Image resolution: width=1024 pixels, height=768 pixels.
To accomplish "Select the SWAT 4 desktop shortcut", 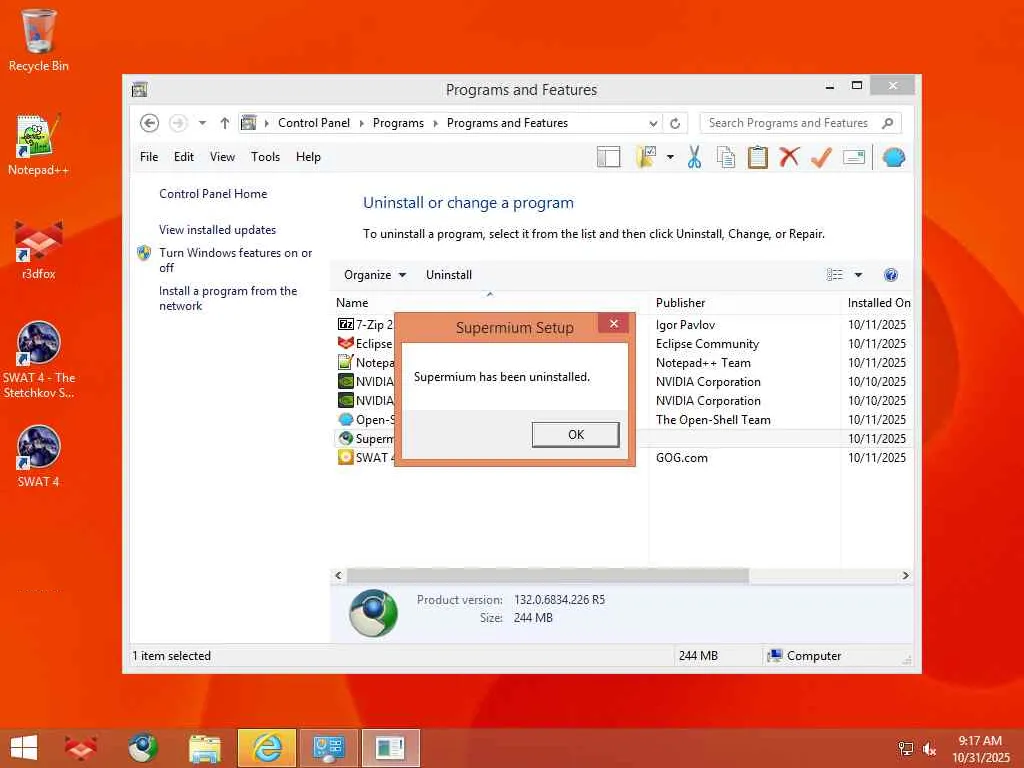I will point(39,456).
